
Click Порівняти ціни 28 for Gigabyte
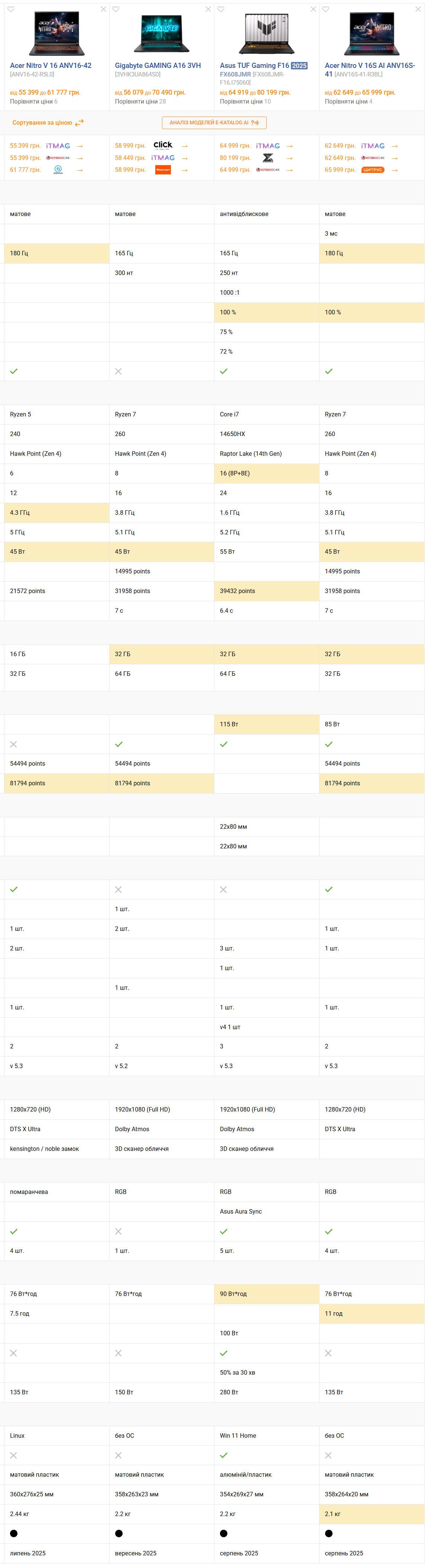coord(140,102)
